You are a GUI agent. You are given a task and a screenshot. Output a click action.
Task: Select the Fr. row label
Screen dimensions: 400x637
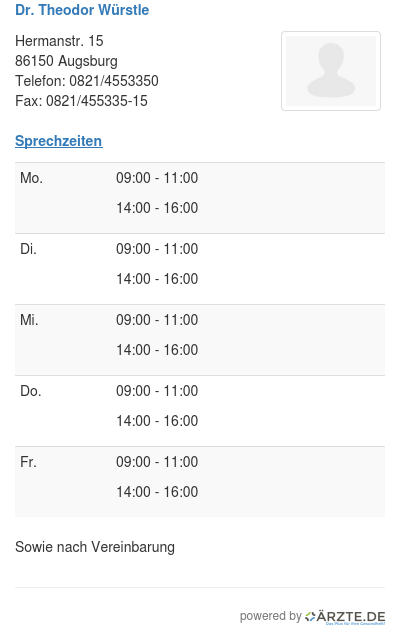coord(28,462)
